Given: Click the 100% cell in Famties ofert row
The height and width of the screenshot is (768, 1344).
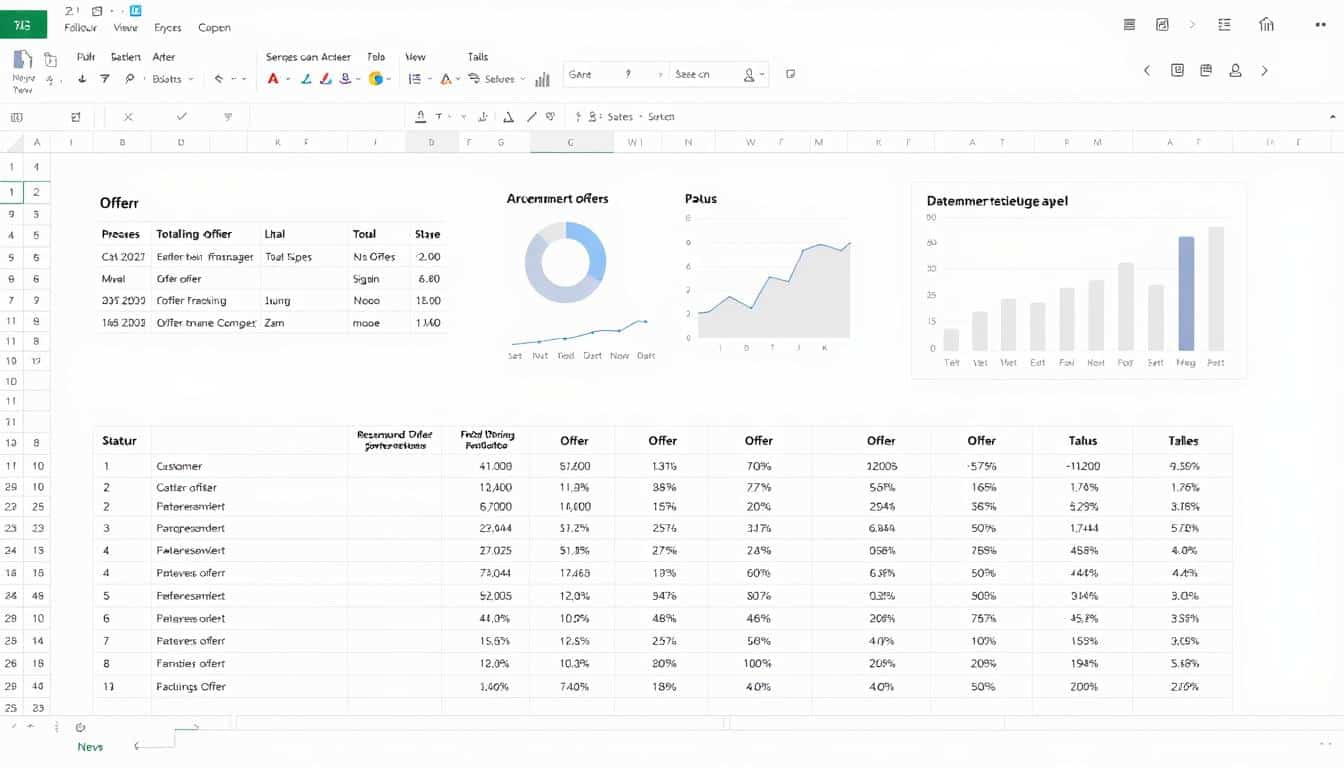Looking at the screenshot, I should [758, 663].
